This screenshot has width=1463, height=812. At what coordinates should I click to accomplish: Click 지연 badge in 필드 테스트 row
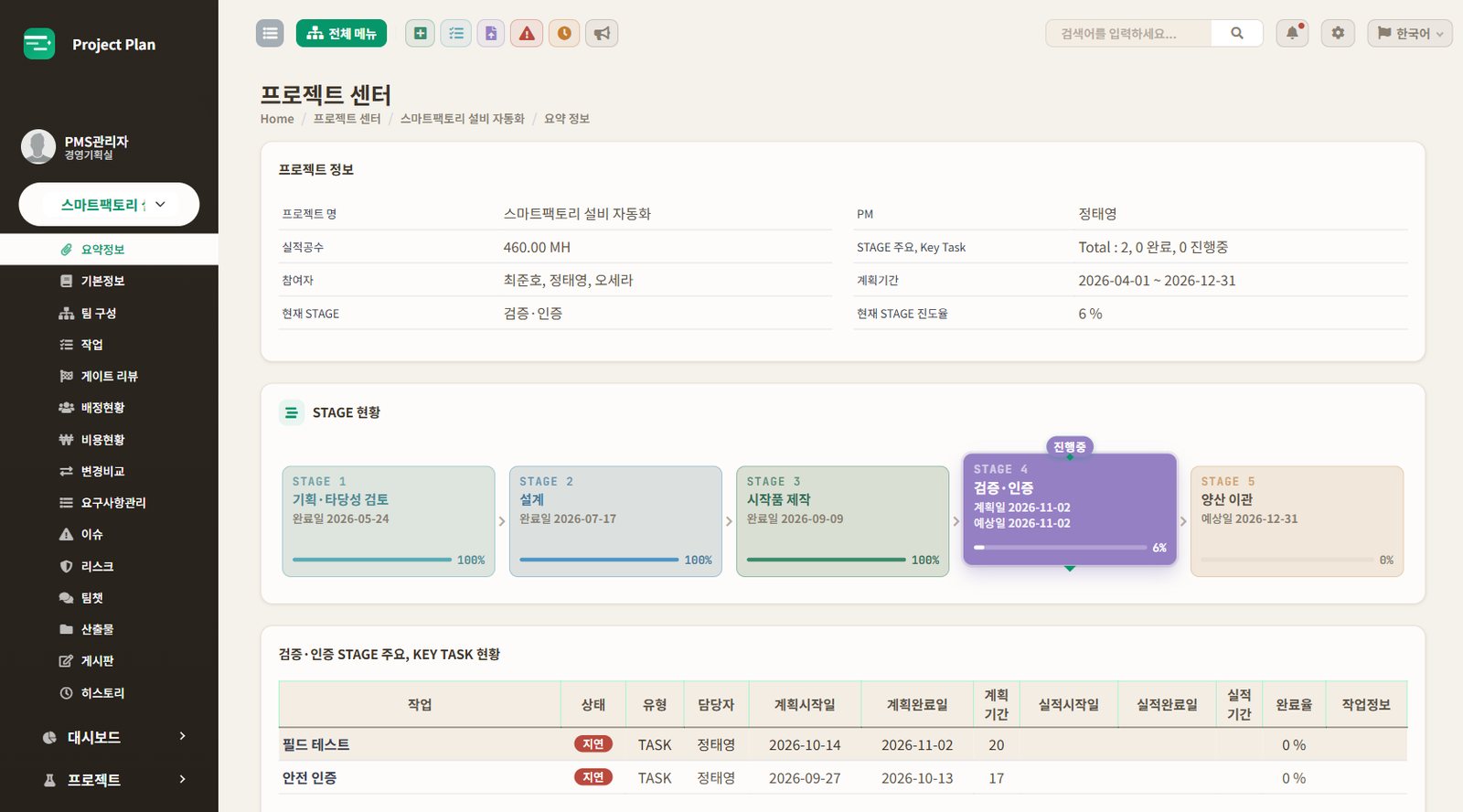(593, 744)
